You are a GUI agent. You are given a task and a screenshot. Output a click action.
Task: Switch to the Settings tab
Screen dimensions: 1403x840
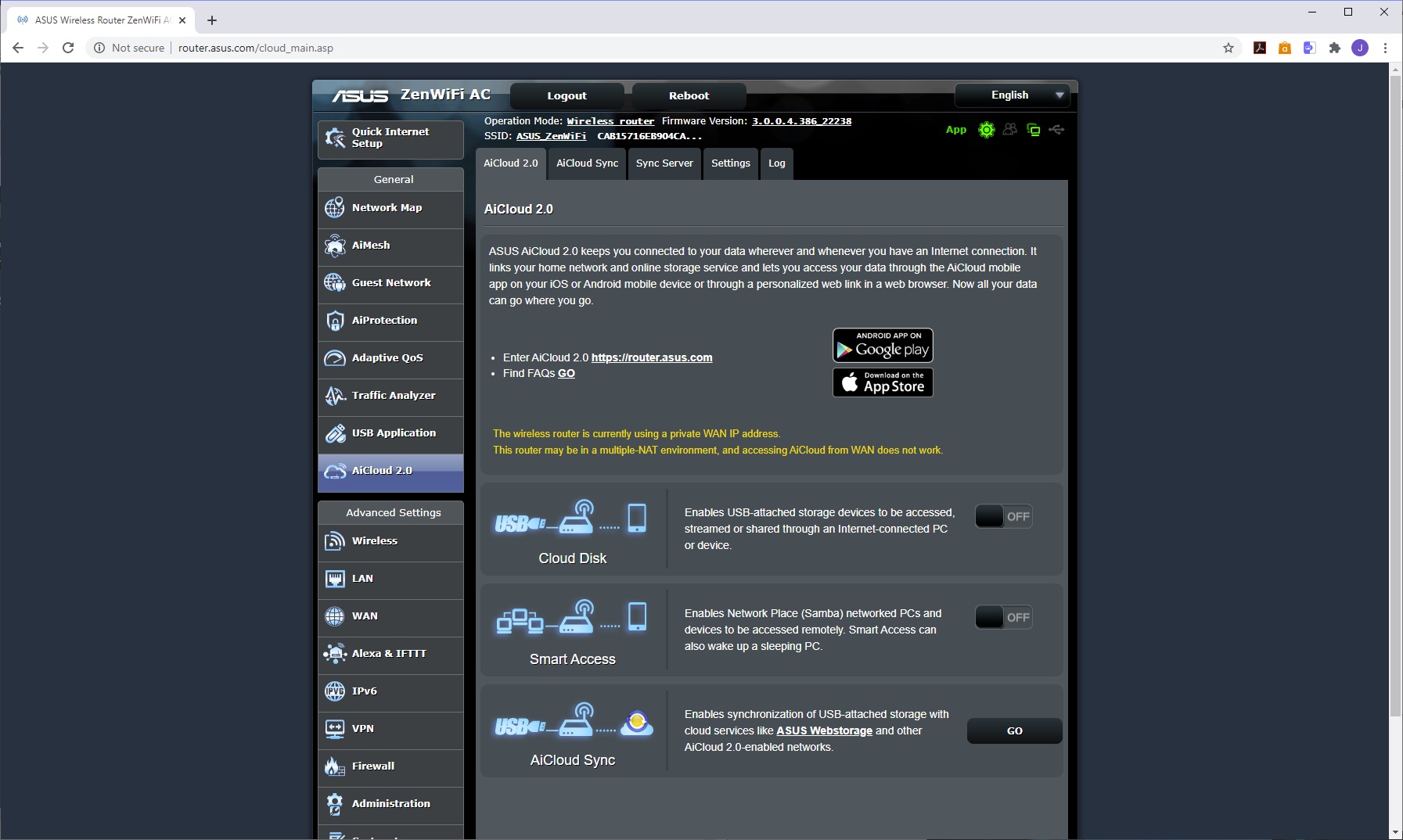(731, 163)
